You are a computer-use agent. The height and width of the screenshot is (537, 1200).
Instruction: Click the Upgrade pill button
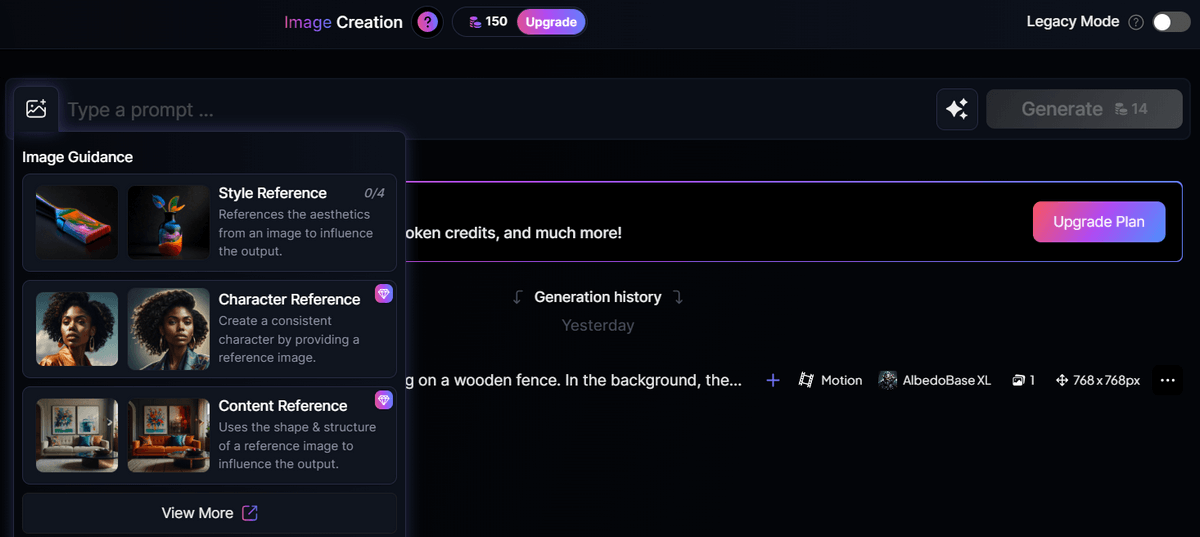[x=551, y=22]
